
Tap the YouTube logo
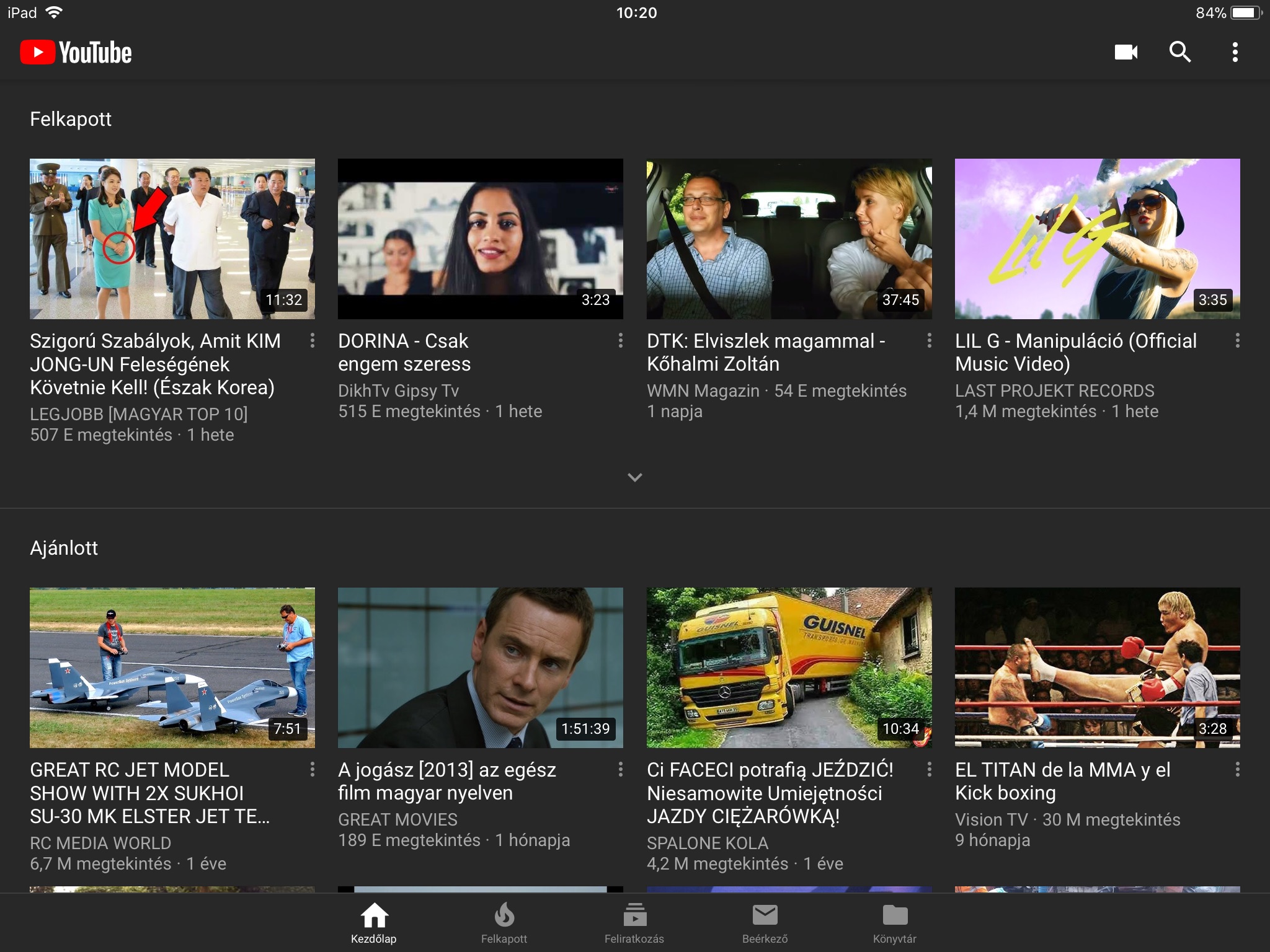(76, 53)
